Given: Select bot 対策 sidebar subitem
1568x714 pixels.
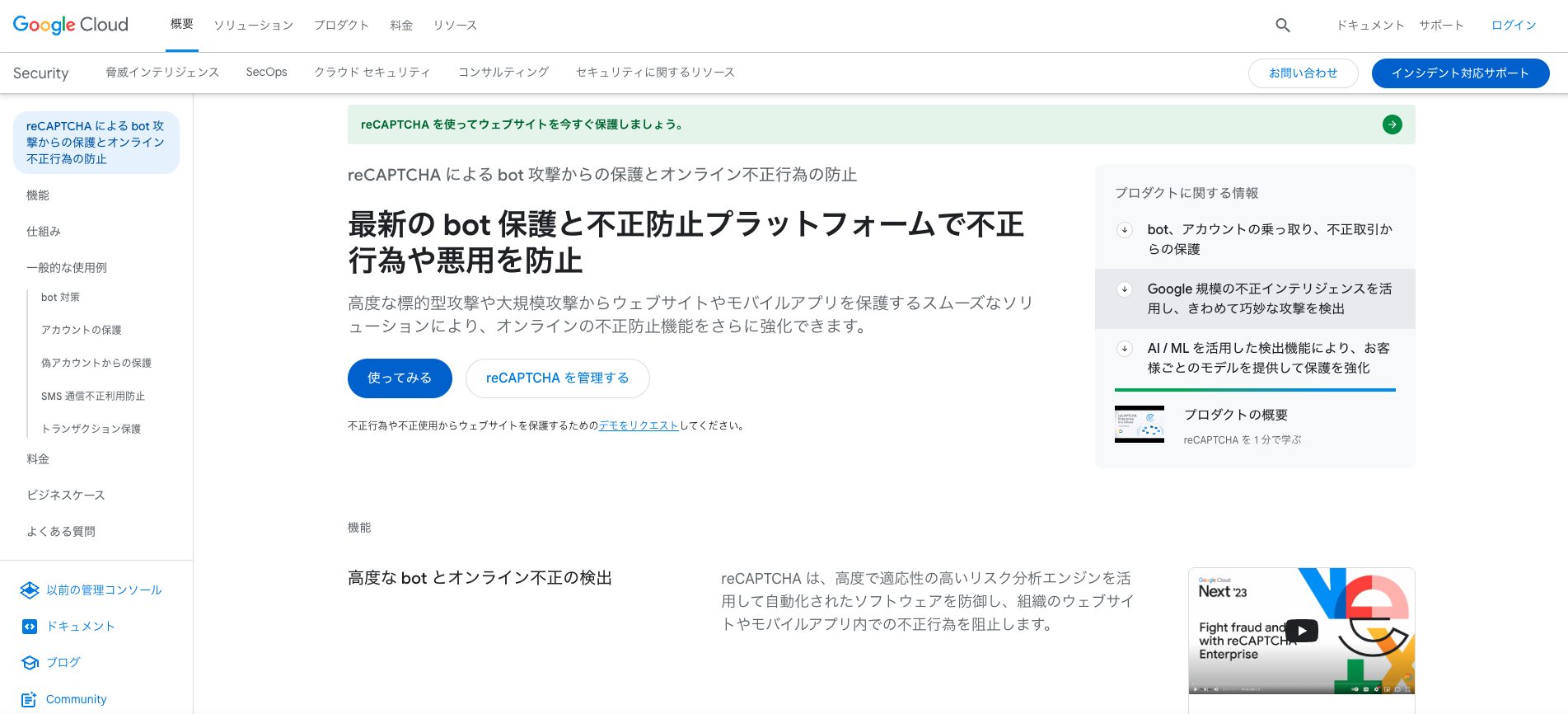Looking at the screenshot, I should click(60, 298).
